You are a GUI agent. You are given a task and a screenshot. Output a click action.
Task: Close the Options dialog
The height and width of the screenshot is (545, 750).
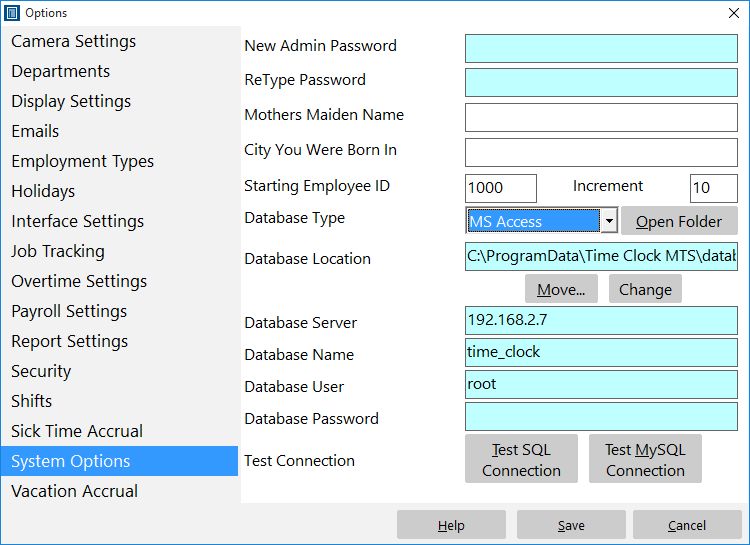734,13
